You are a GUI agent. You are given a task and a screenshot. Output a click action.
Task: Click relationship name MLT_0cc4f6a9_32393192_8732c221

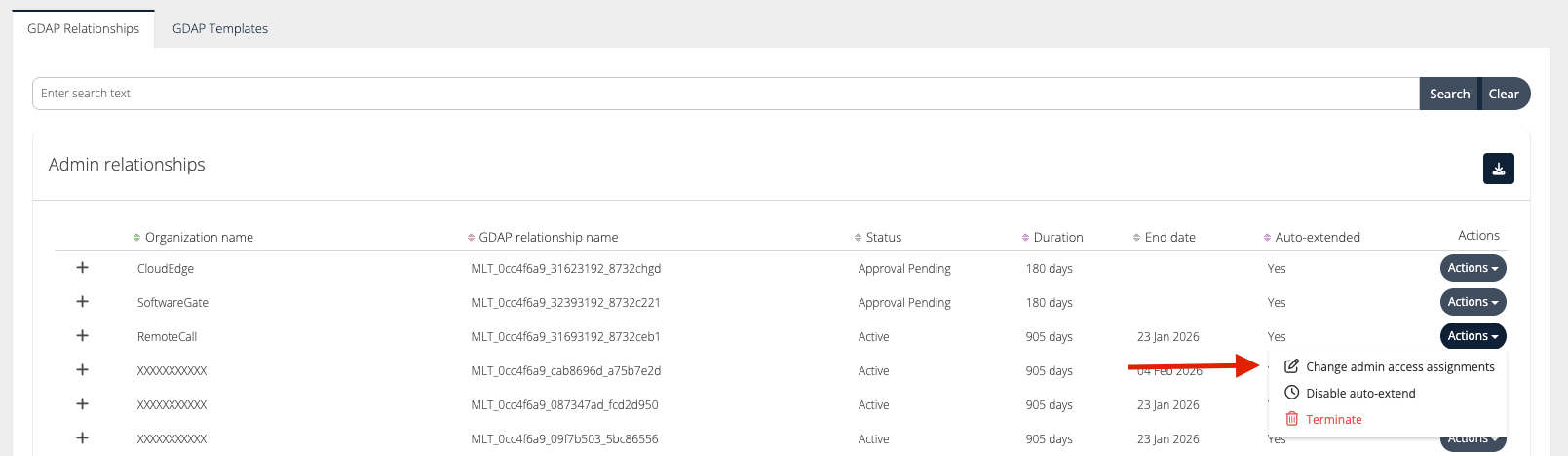566,303
